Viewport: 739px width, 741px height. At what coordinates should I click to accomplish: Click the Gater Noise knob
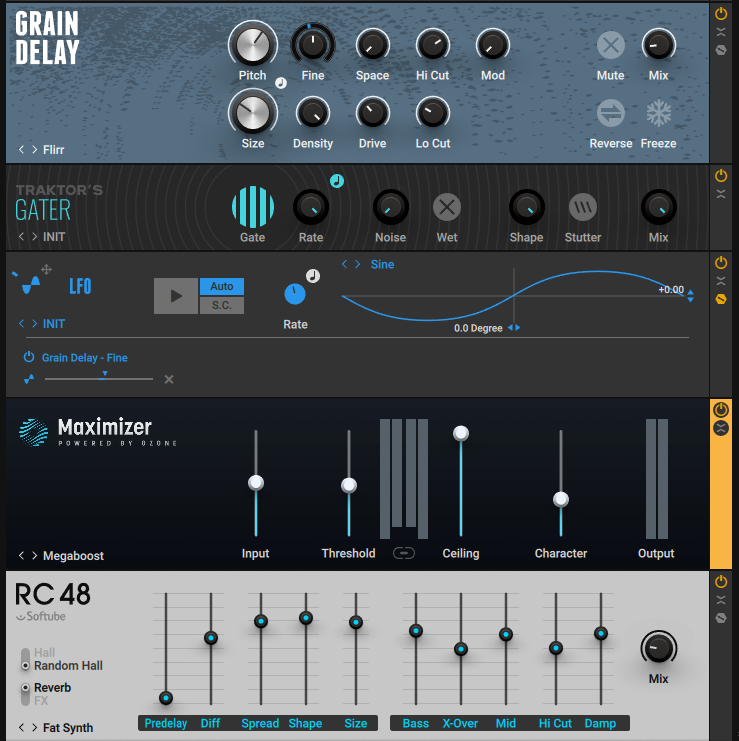[391, 207]
